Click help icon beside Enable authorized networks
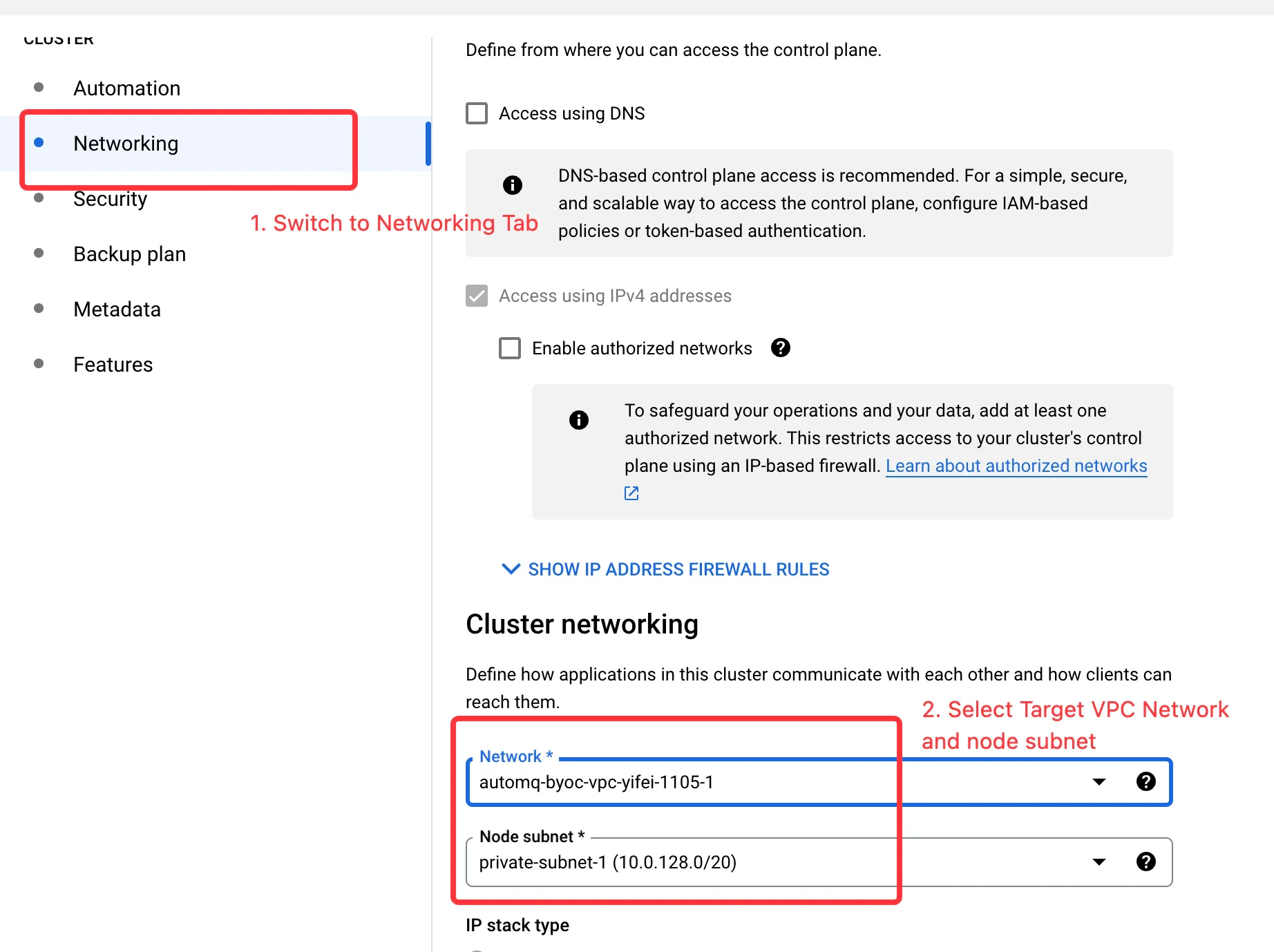Viewport: 1274px width, 952px height. [781, 348]
